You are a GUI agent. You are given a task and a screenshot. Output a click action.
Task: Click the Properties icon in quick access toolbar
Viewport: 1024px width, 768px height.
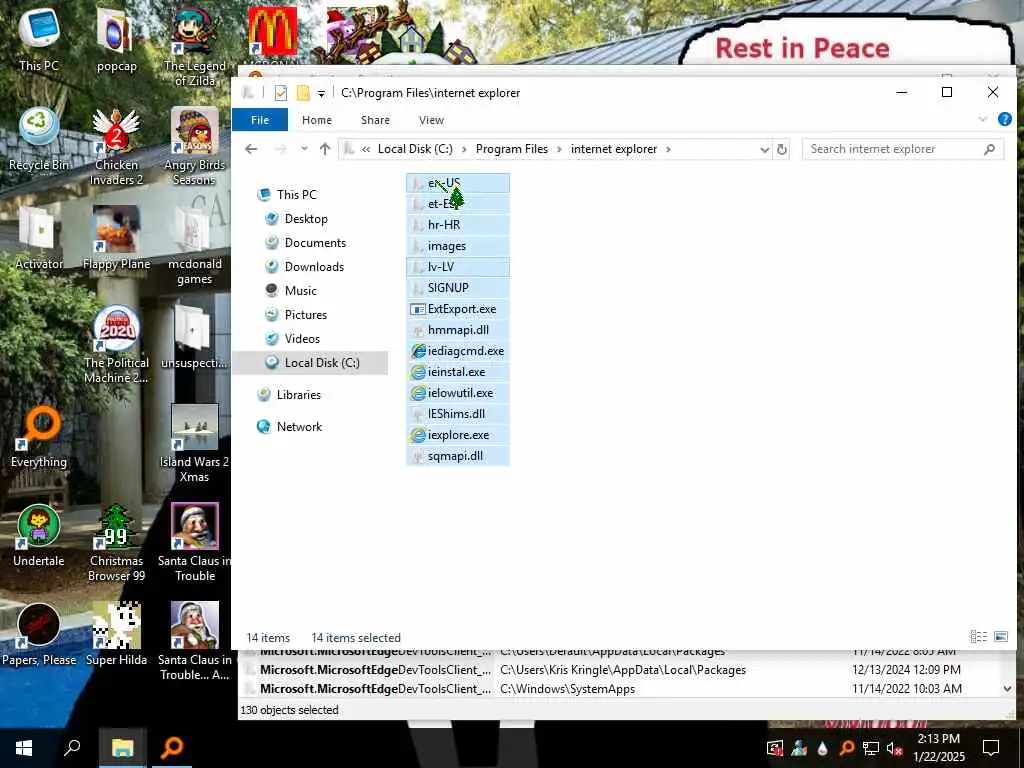click(x=281, y=93)
